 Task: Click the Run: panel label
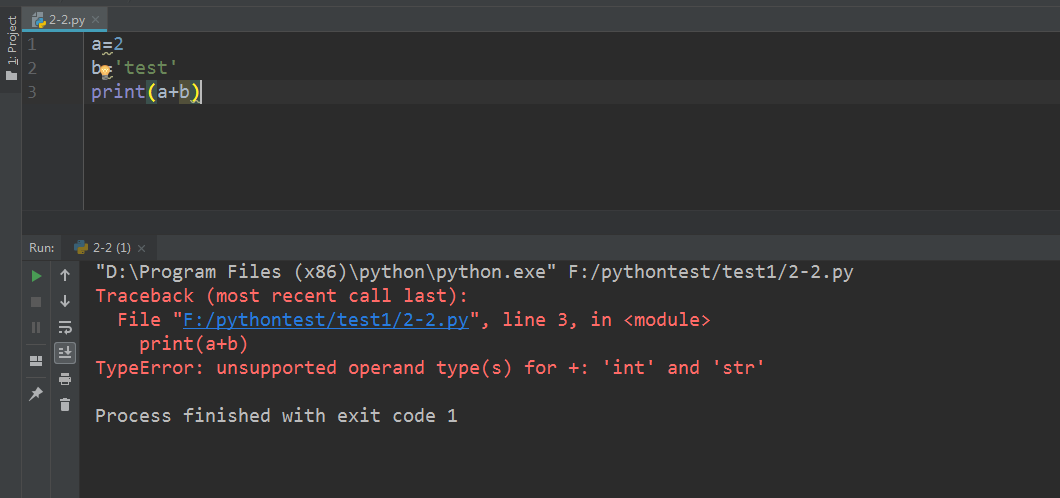pyautogui.click(x=41, y=248)
